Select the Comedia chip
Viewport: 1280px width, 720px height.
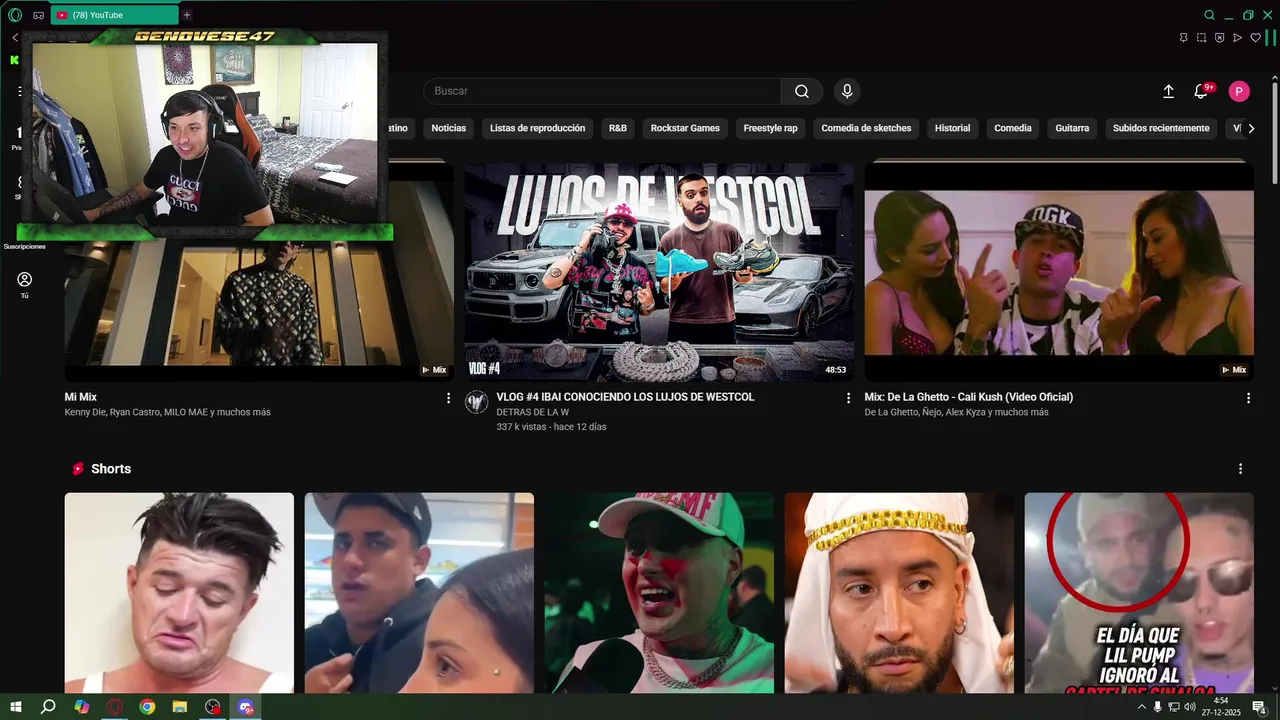[1013, 128]
